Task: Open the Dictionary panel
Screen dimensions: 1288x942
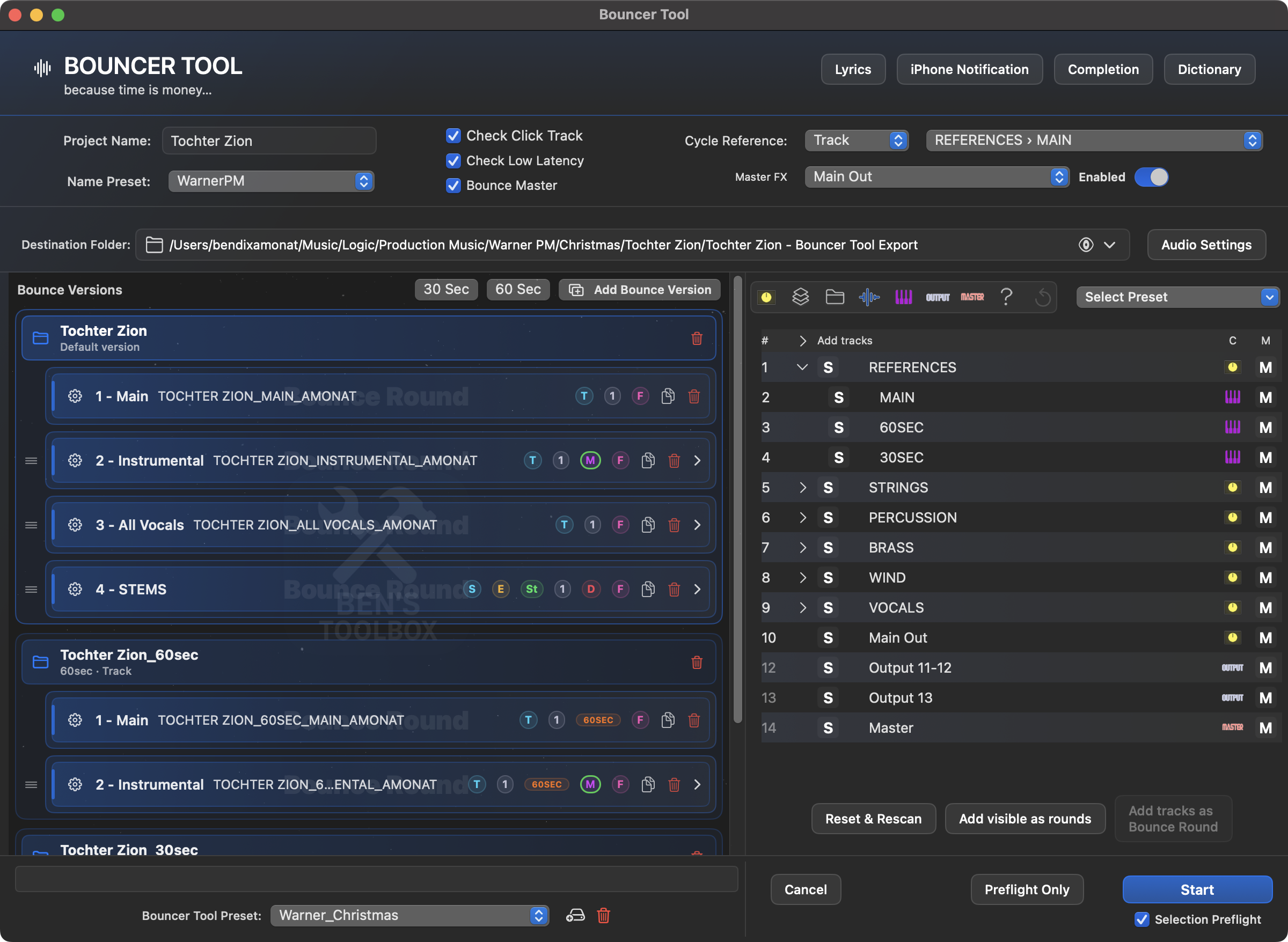Action: tap(1209, 69)
